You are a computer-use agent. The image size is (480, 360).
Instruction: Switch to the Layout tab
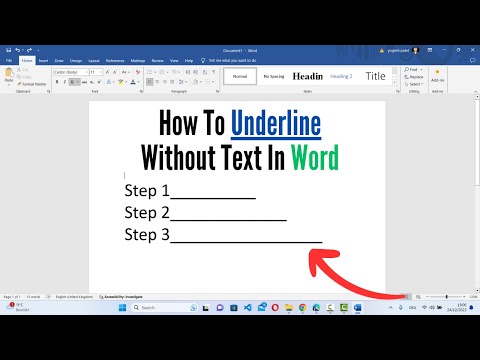[94, 61]
